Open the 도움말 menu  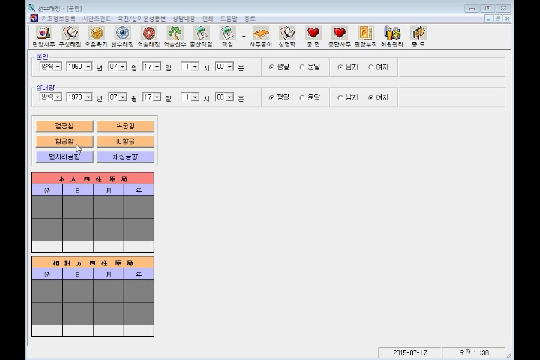tap(229, 19)
